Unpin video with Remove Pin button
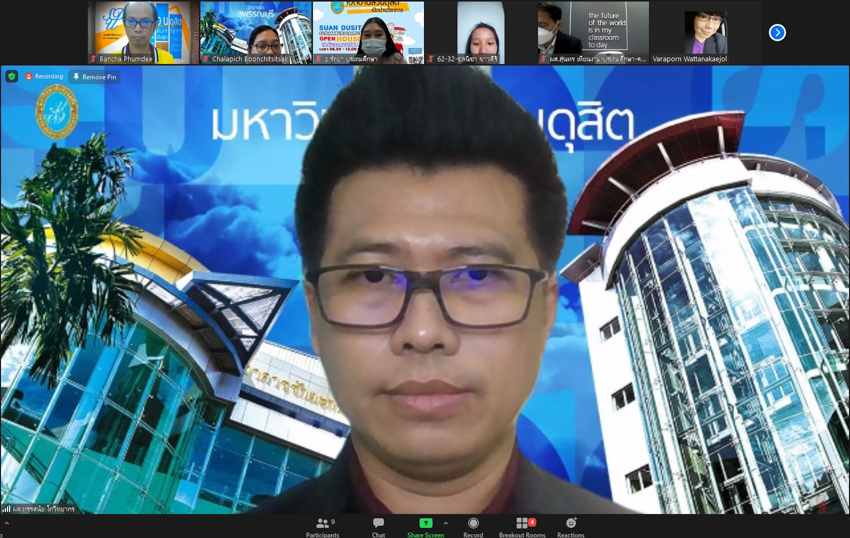This screenshot has height=538, width=850. click(x=95, y=77)
